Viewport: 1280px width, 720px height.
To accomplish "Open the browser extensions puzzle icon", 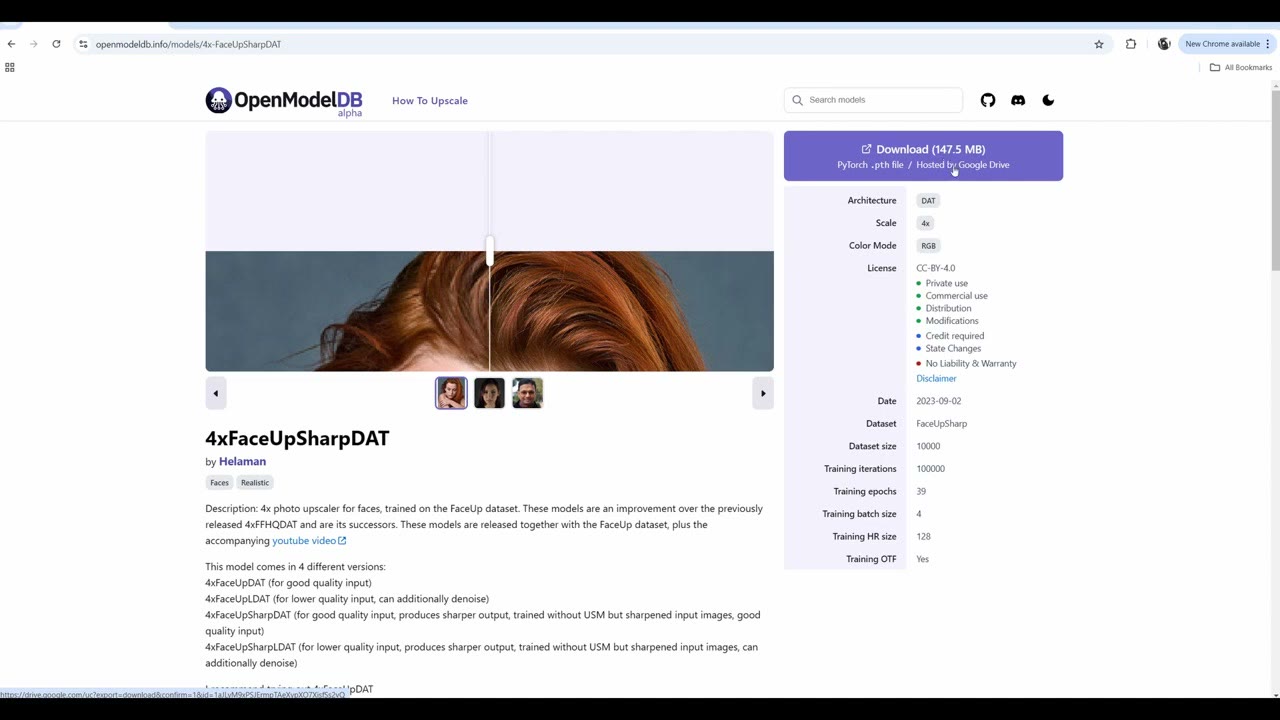I will point(1131,44).
